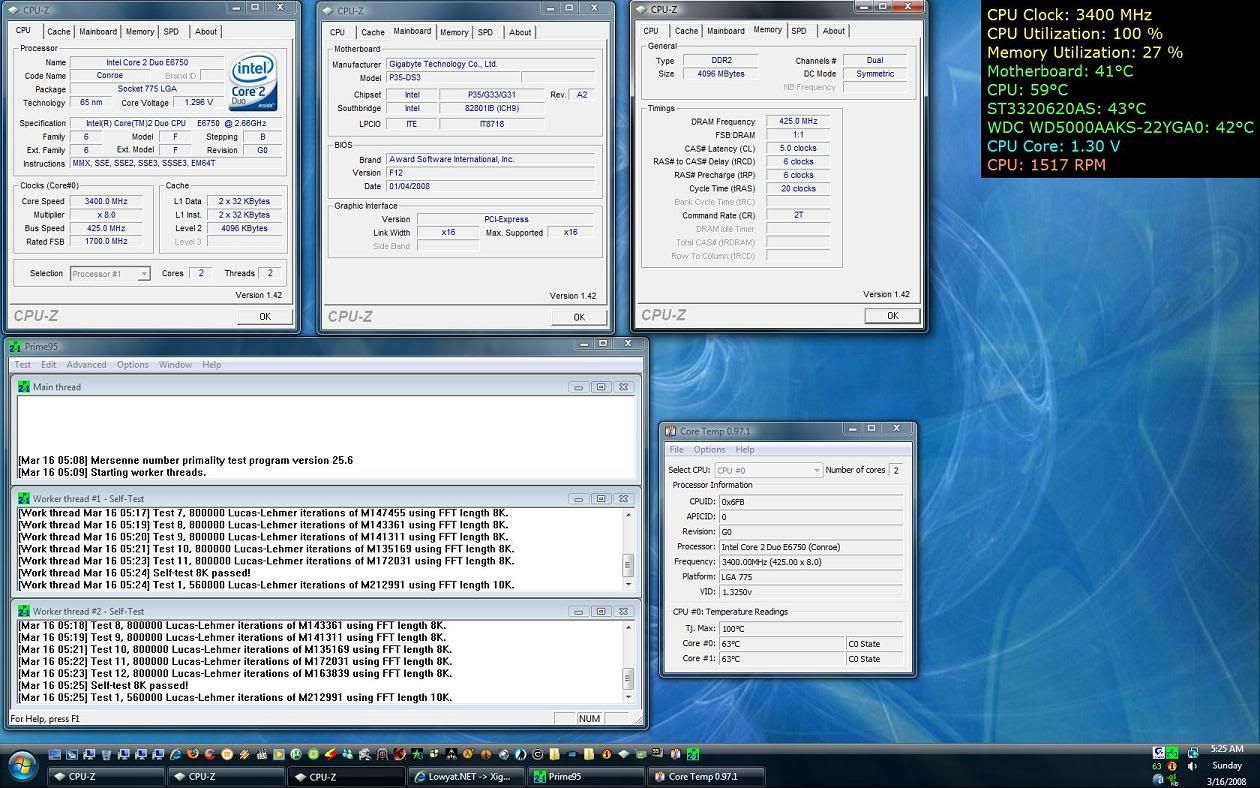Switch to Lowyat.NET browser taskbar button

pos(467,776)
